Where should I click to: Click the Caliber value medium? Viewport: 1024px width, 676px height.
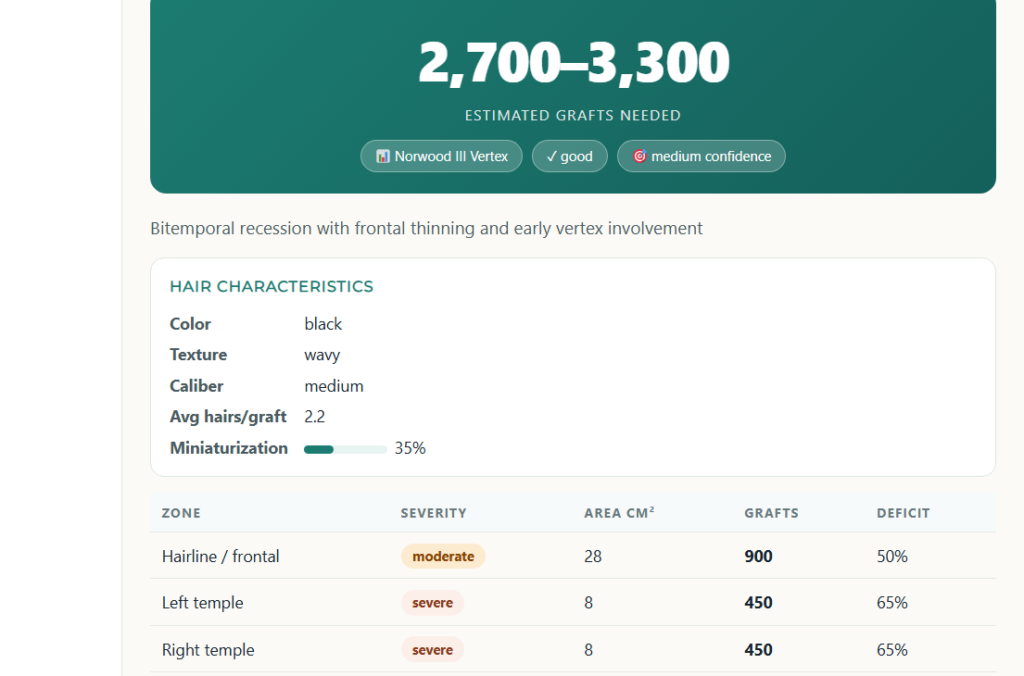click(x=334, y=386)
